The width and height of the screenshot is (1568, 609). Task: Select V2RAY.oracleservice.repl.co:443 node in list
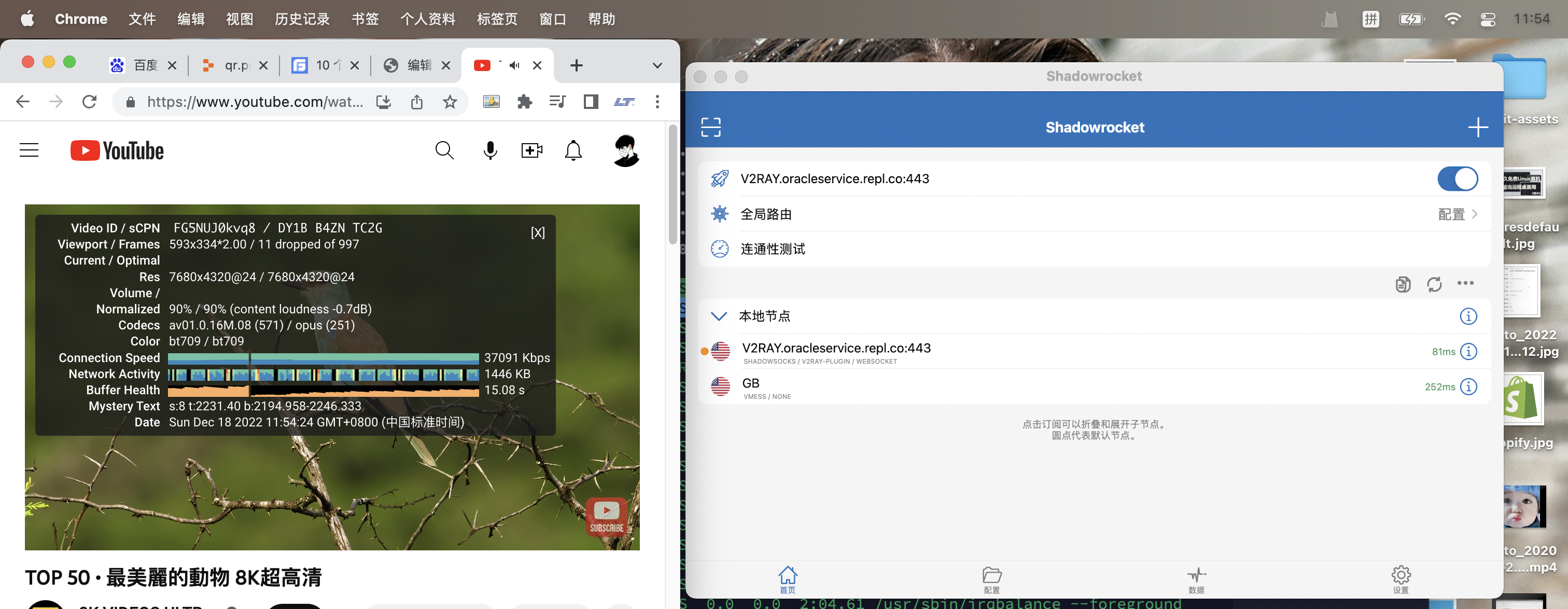(1094, 352)
